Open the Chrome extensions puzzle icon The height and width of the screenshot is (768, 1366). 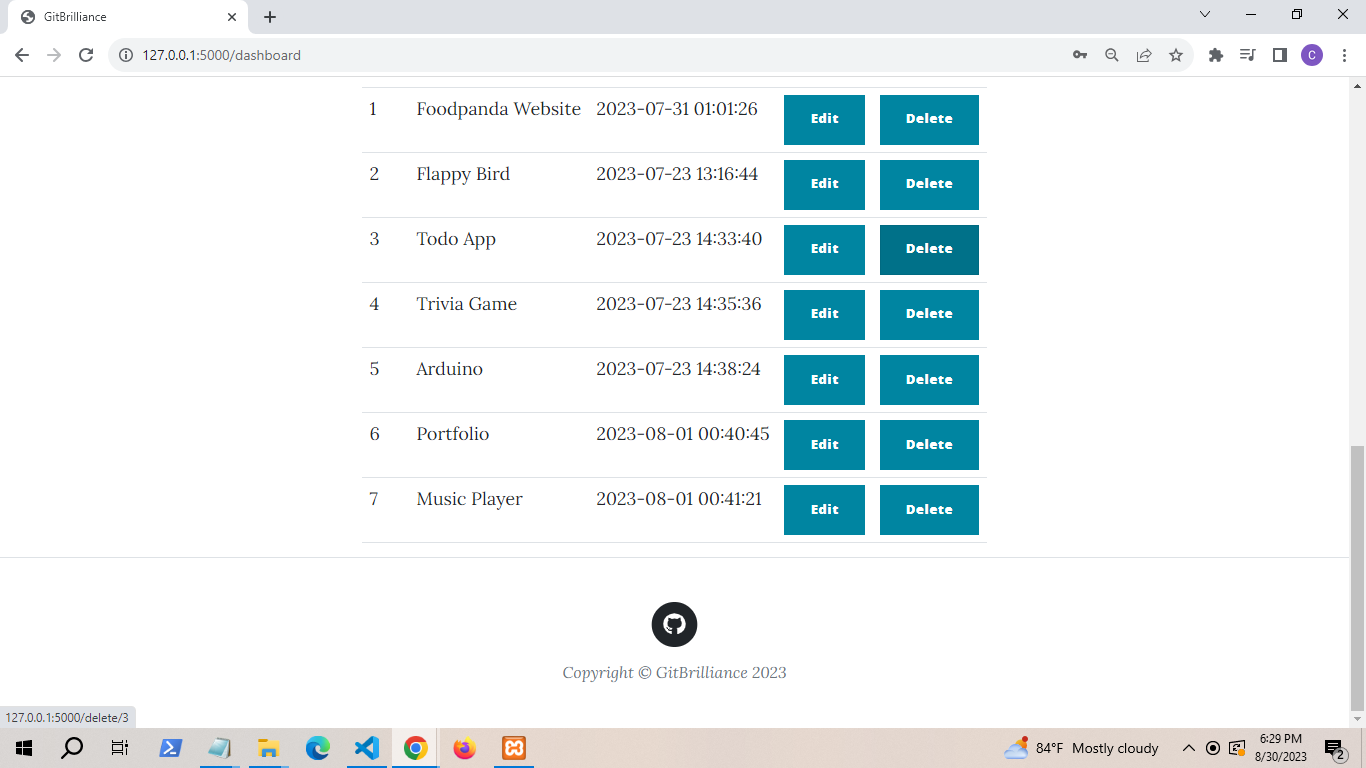point(1216,55)
